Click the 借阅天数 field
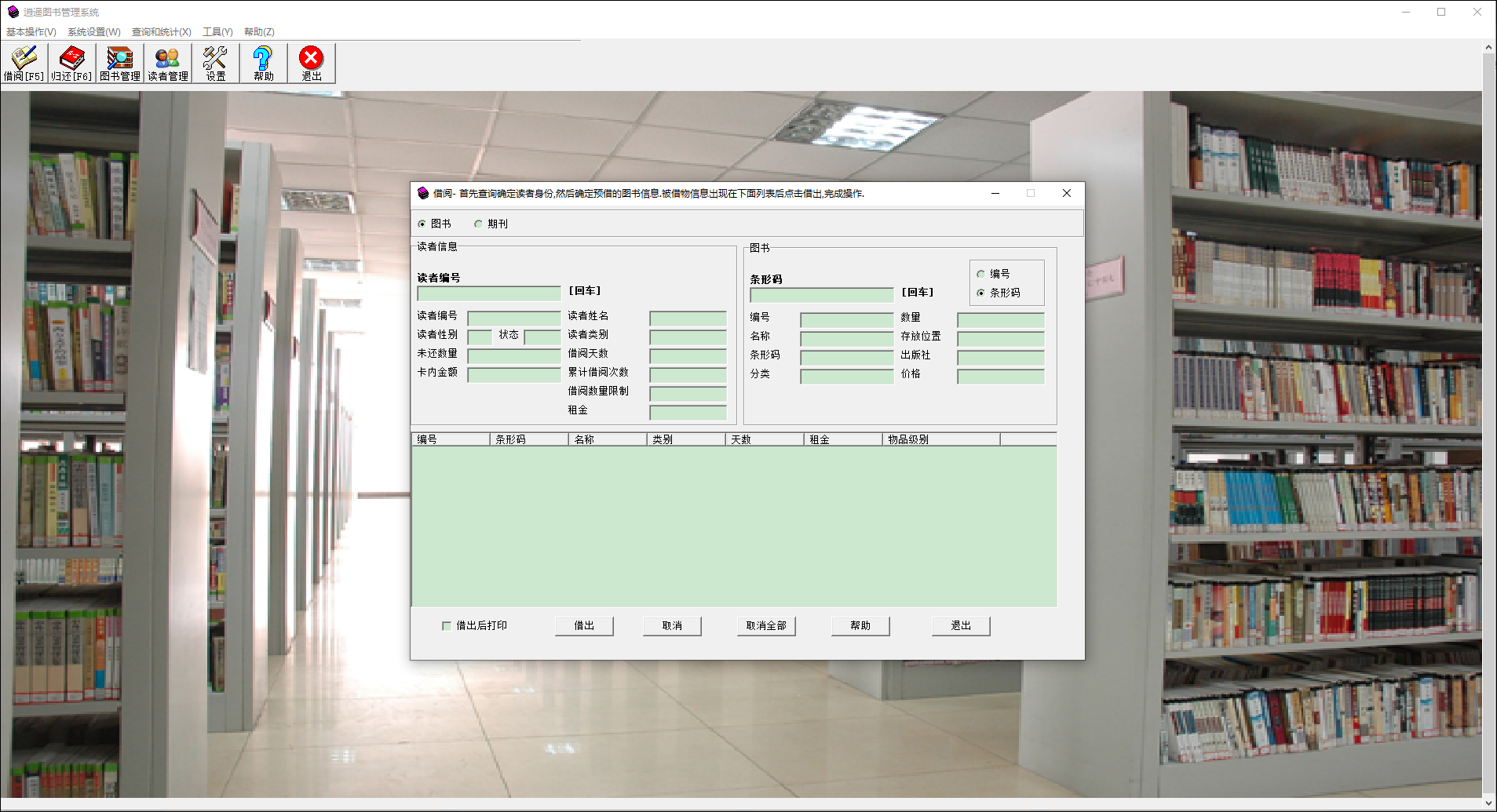1497x812 pixels. click(x=688, y=356)
